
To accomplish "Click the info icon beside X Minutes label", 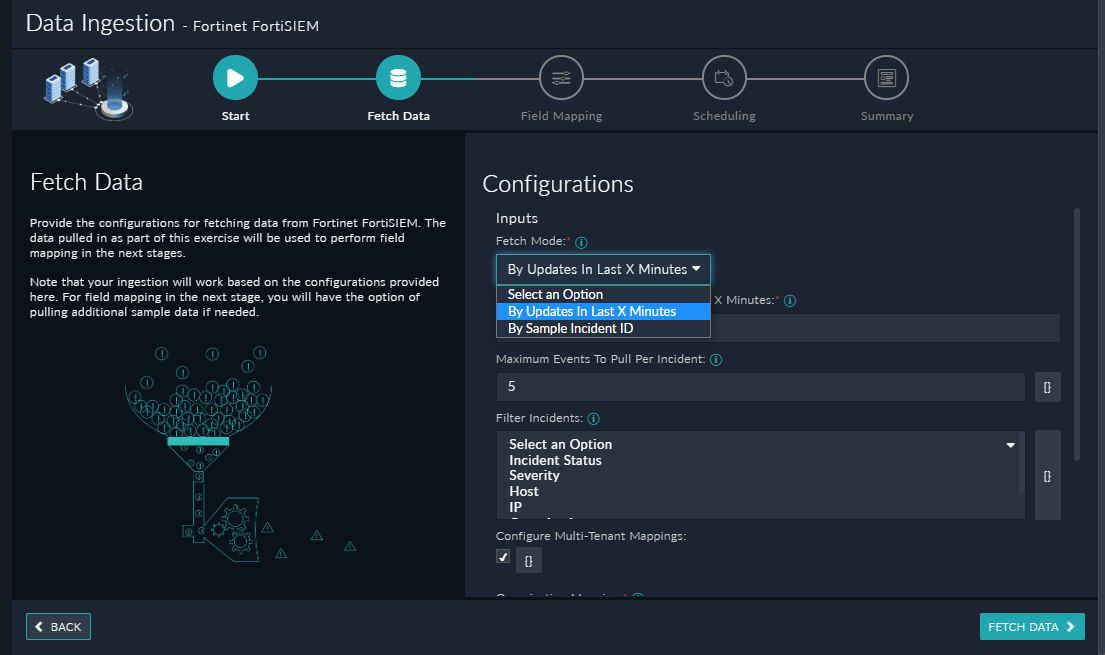I will pyautogui.click(x=790, y=301).
